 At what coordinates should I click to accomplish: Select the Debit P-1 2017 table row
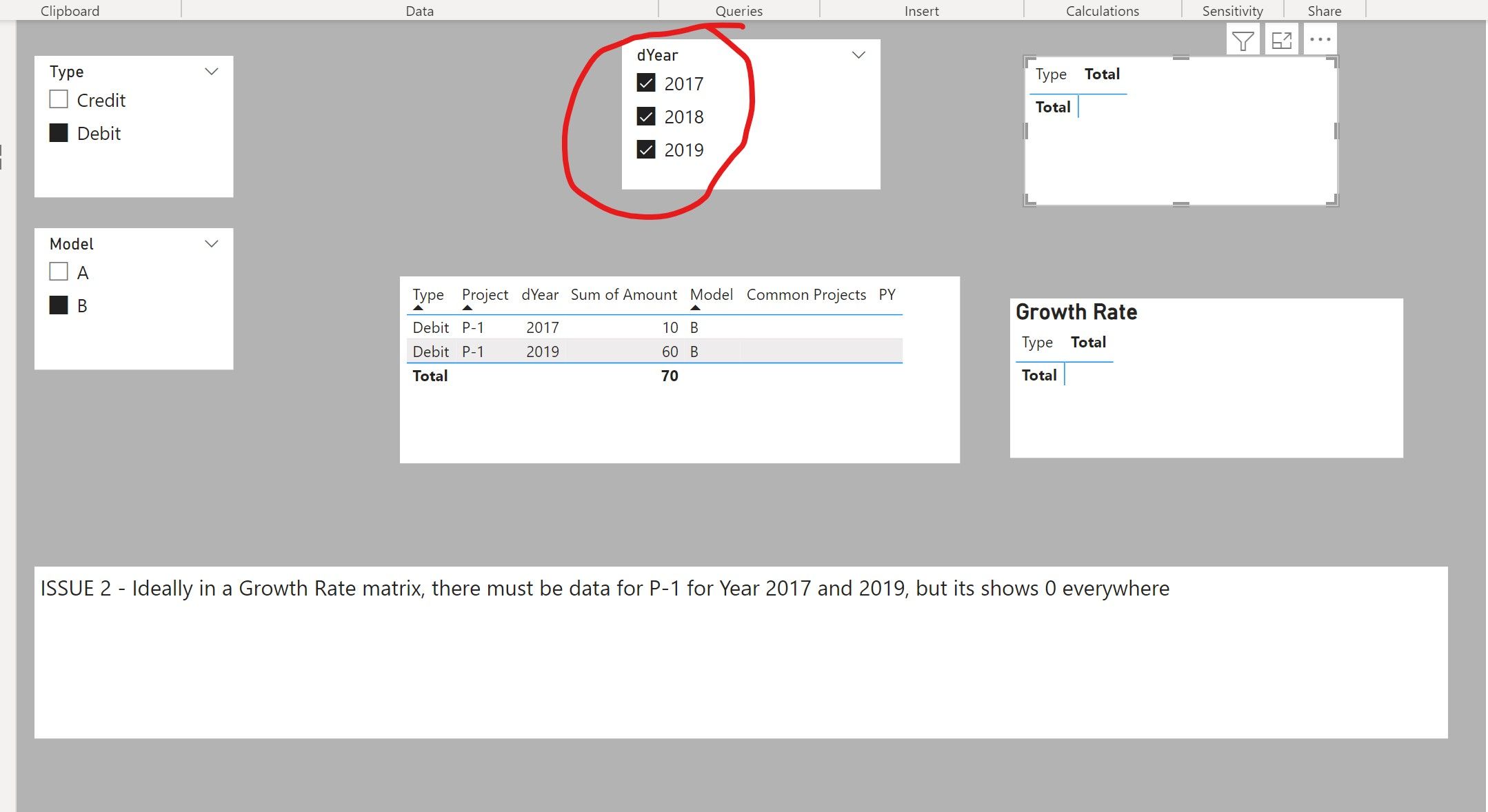click(x=654, y=327)
